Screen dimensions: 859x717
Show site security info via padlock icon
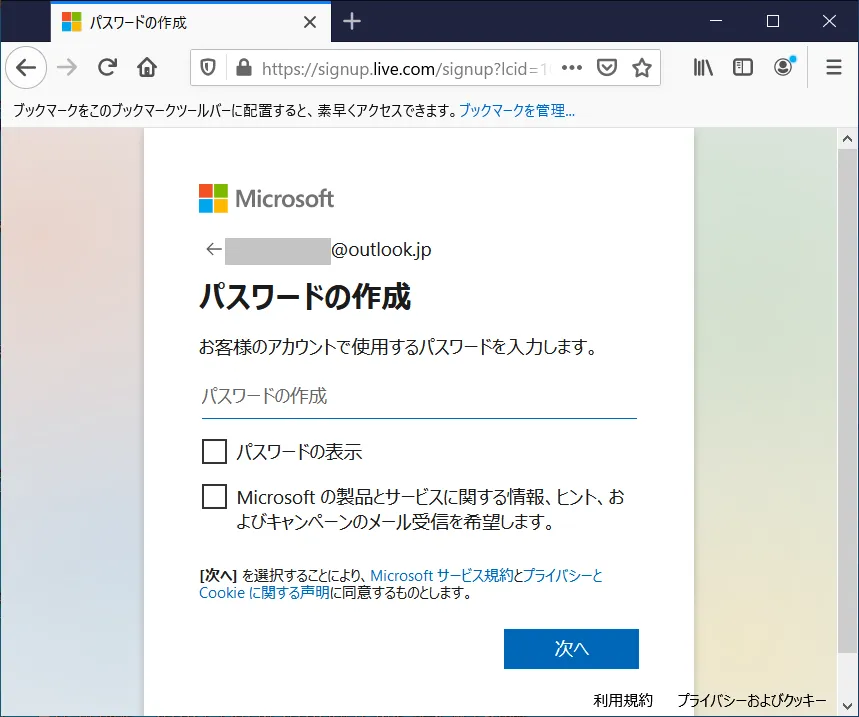(x=243, y=68)
